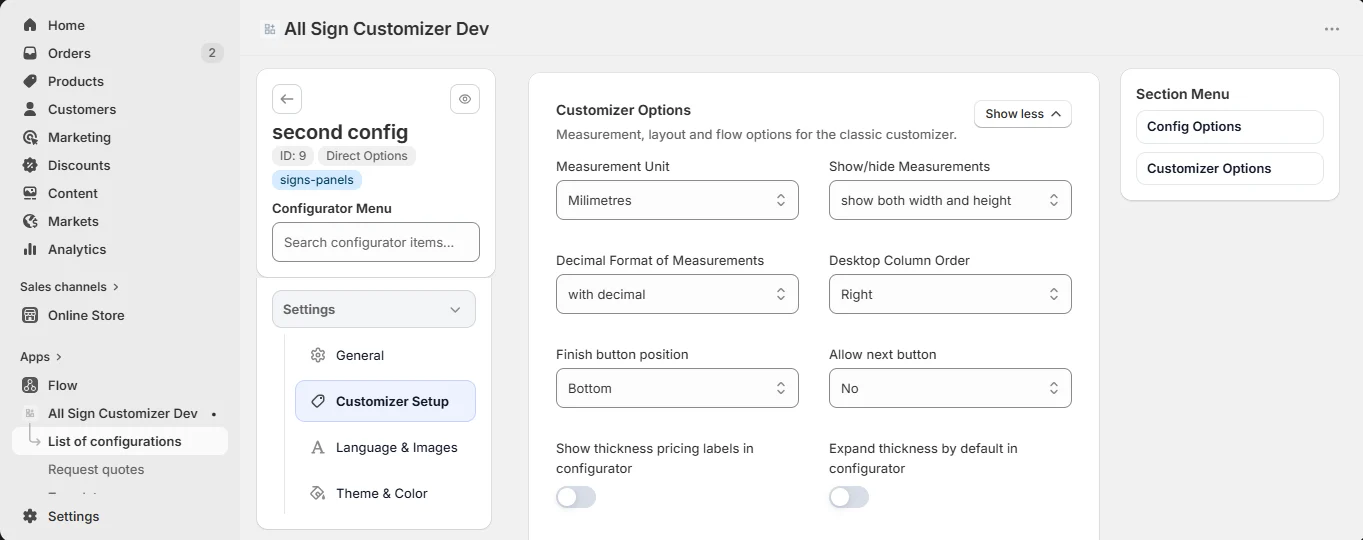Open the Desktop Column Order dropdown
The image size is (1363, 540).
[950, 294]
